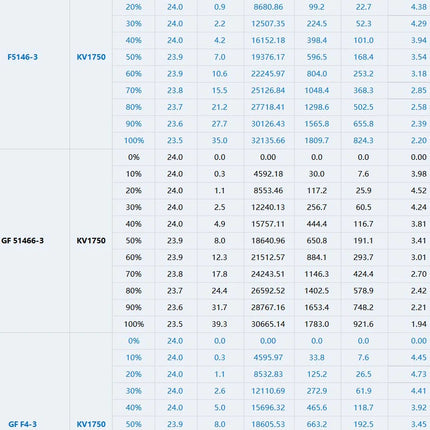Click the 824.3 power value

[363, 140]
